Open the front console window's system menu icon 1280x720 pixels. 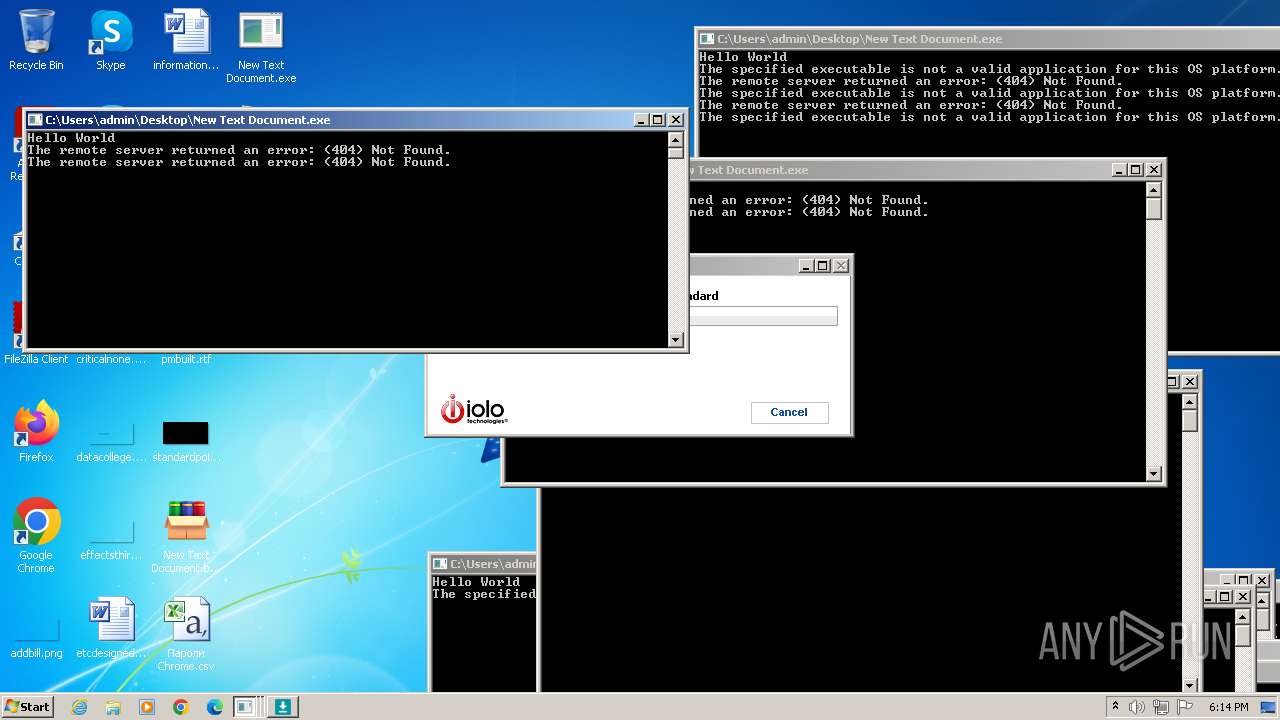[35, 120]
